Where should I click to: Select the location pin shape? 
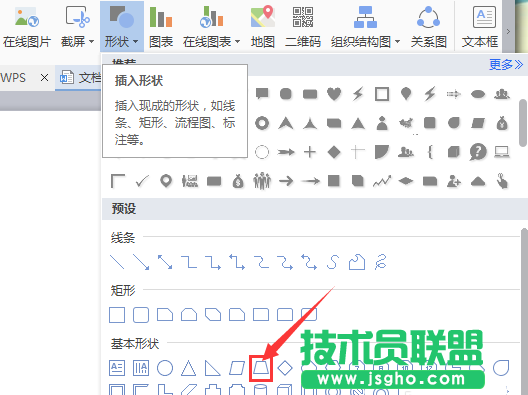[166, 181]
